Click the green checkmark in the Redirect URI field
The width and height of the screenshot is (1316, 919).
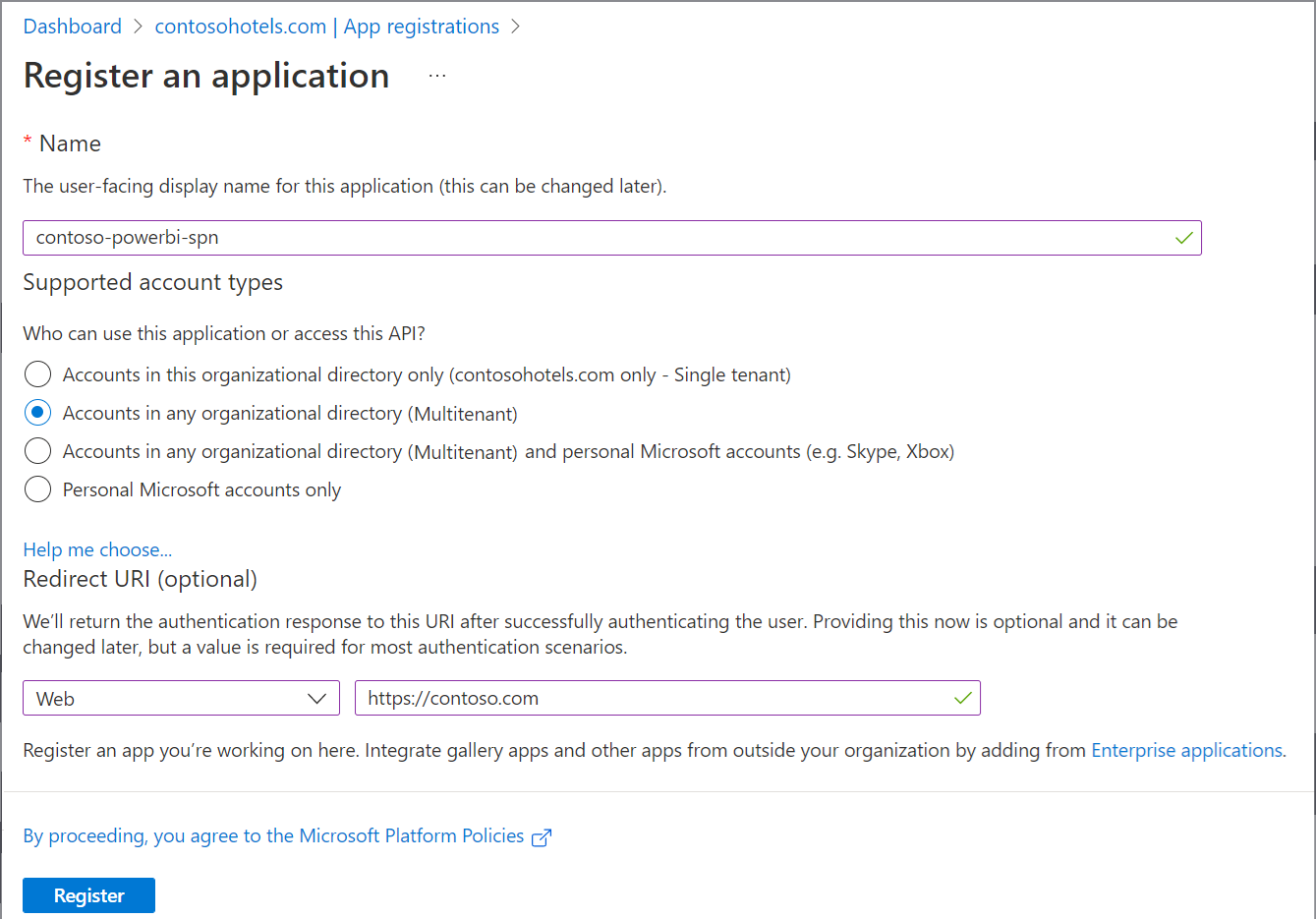tap(962, 698)
